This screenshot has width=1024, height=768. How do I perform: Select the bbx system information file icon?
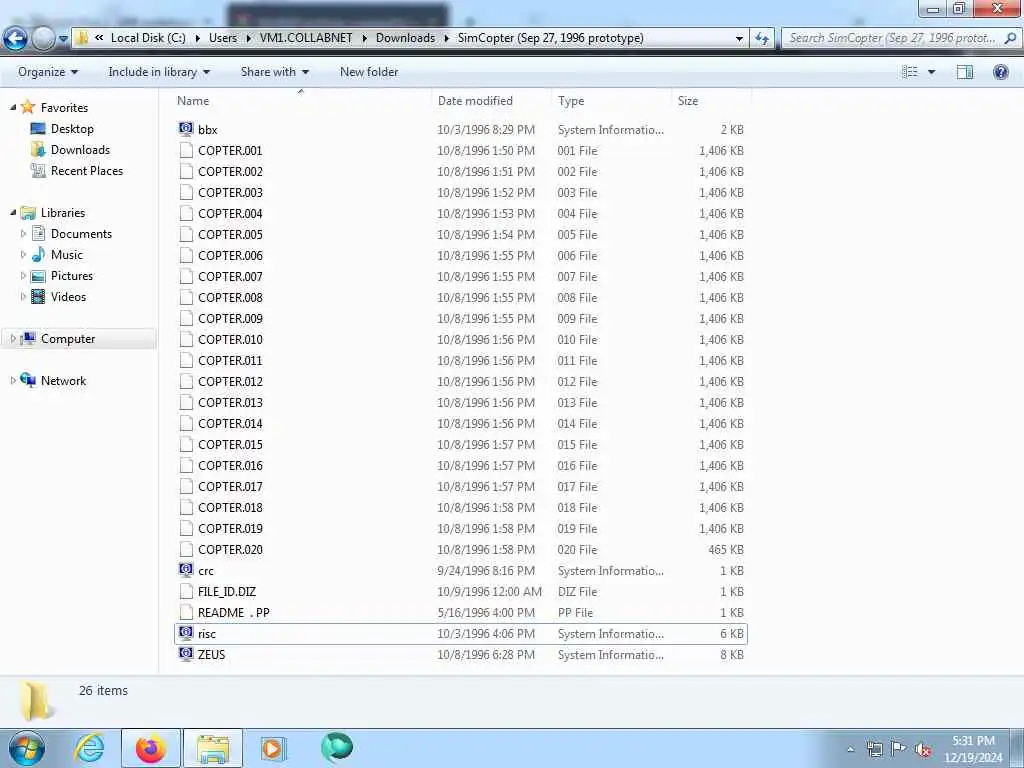coord(186,129)
